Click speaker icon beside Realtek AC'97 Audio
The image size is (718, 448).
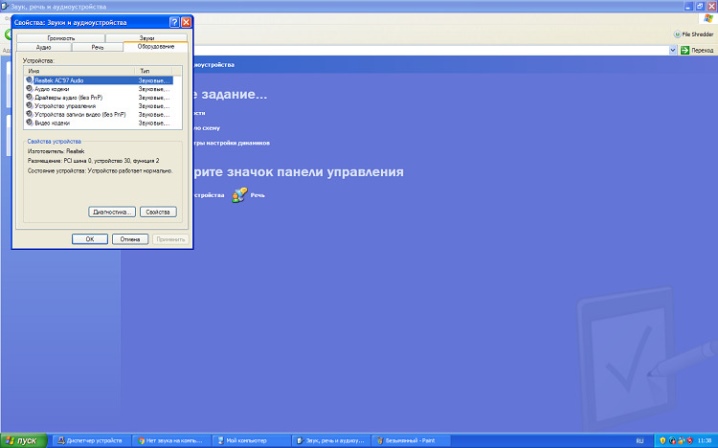(x=29, y=80)
